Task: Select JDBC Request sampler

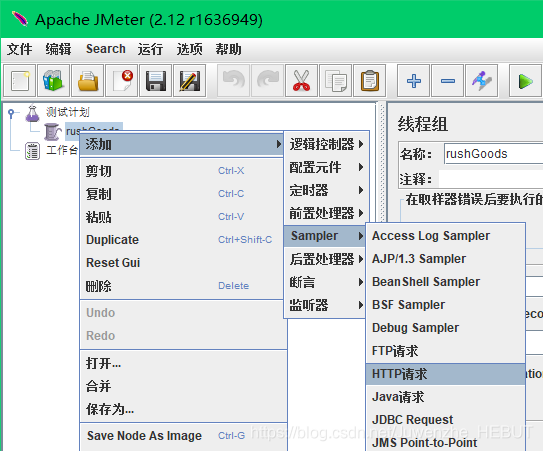Action: point(446,420)
